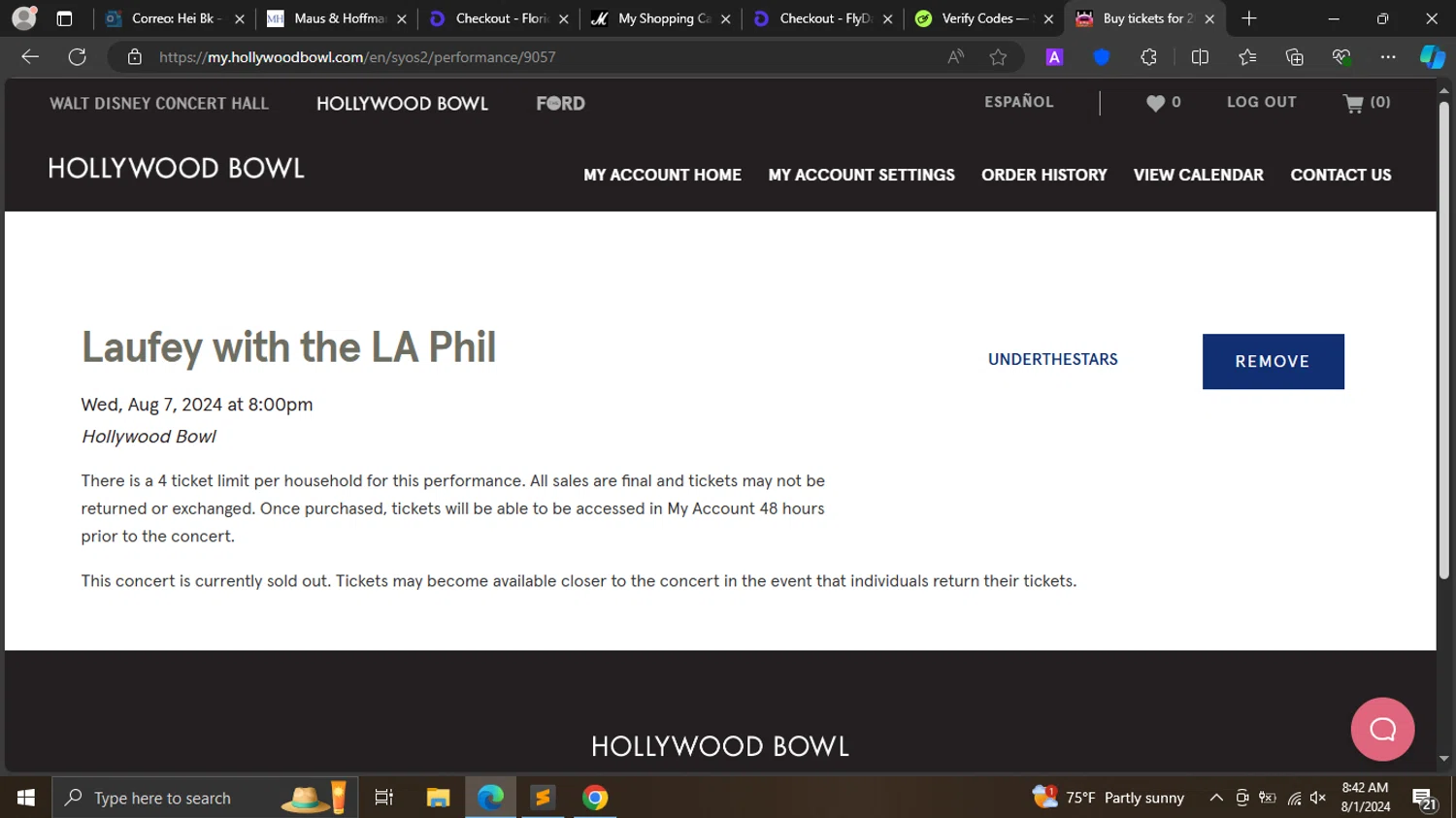
Task: Switch to Maus & Hoffman tab
Action: pos(337,18)
